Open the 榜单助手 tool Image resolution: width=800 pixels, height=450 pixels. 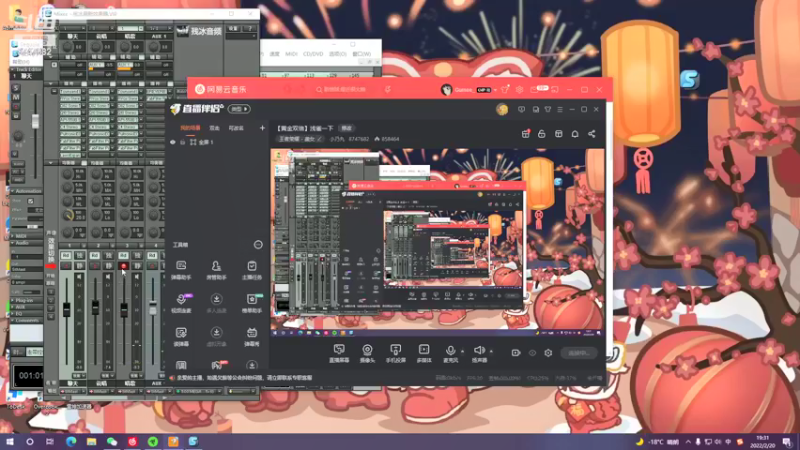click(252, 304)
